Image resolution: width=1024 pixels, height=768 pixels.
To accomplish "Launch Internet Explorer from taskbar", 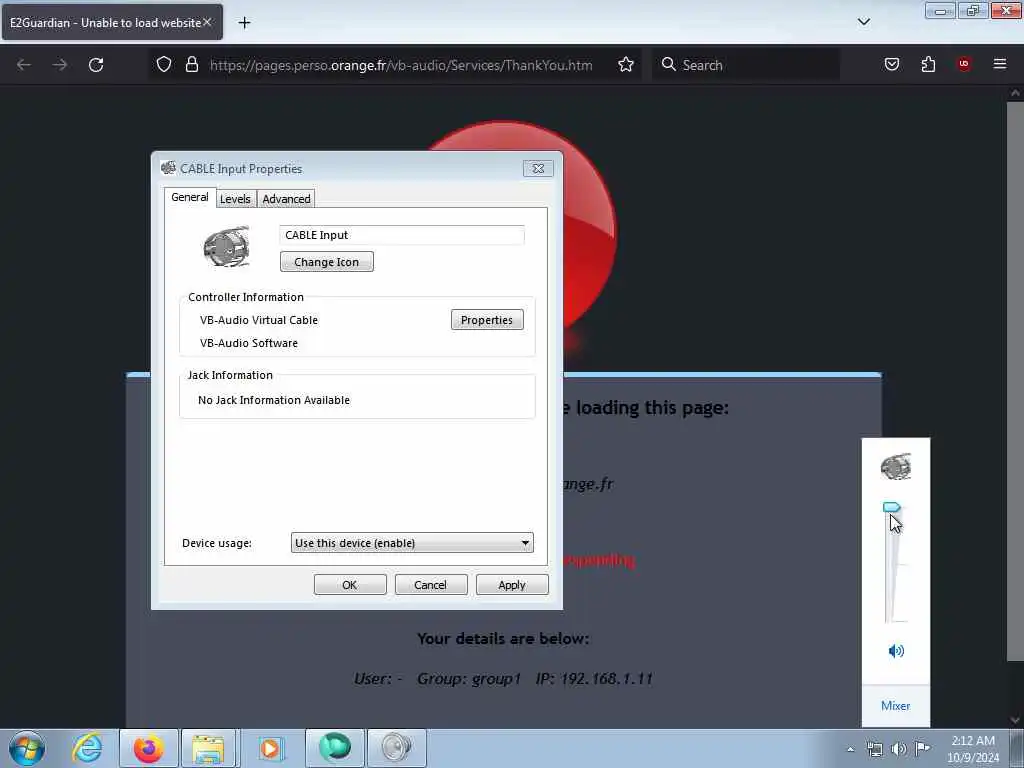I will (88, 748).
